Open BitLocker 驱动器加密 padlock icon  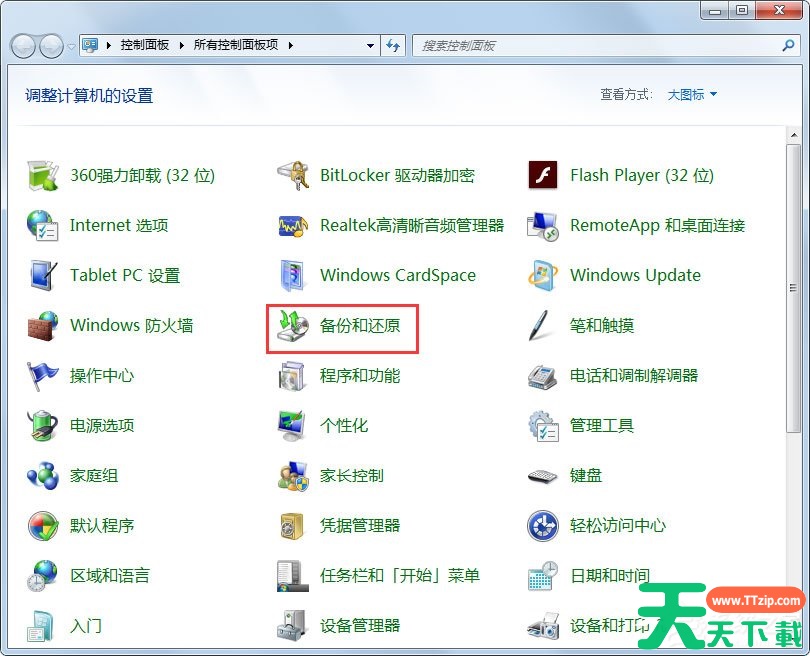point(292,175)
